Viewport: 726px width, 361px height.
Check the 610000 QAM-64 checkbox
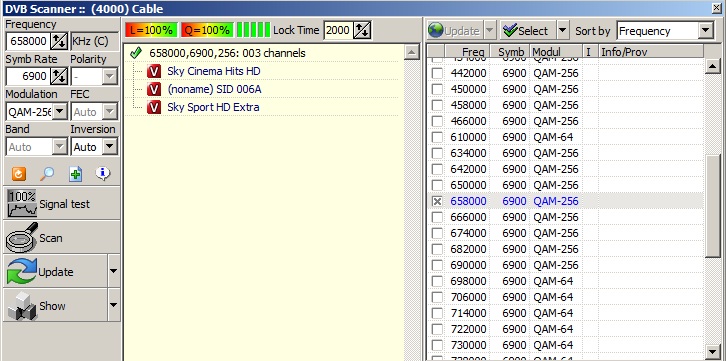point(437,137)
